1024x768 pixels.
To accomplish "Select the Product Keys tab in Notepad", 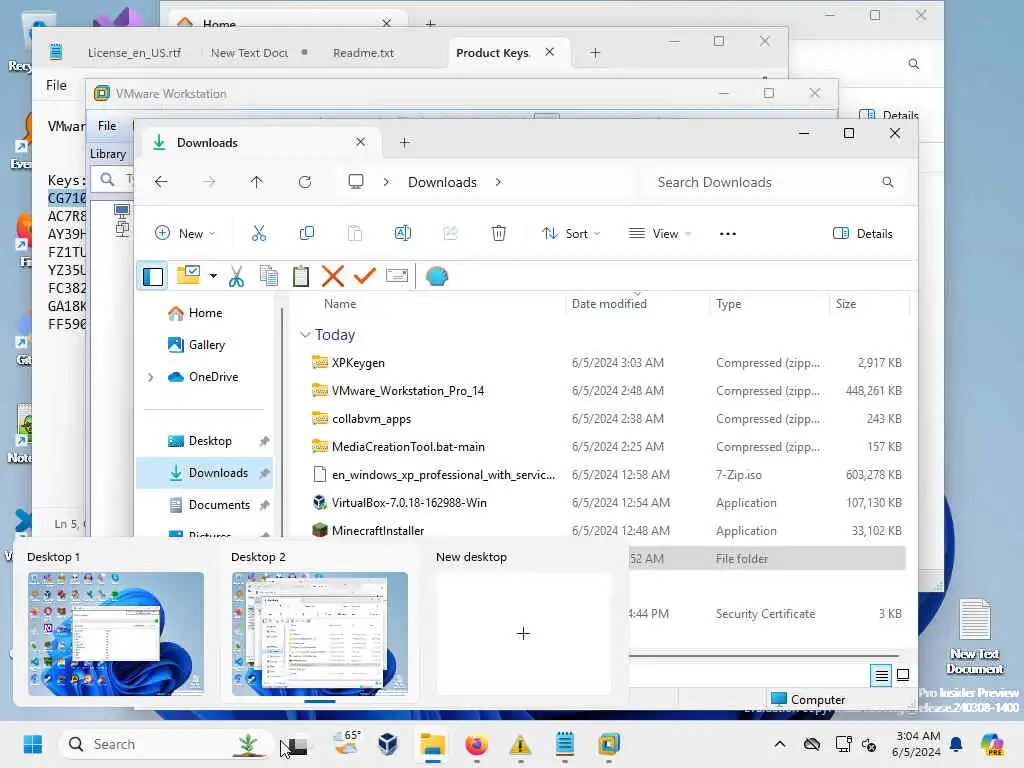I will point(492,53).
